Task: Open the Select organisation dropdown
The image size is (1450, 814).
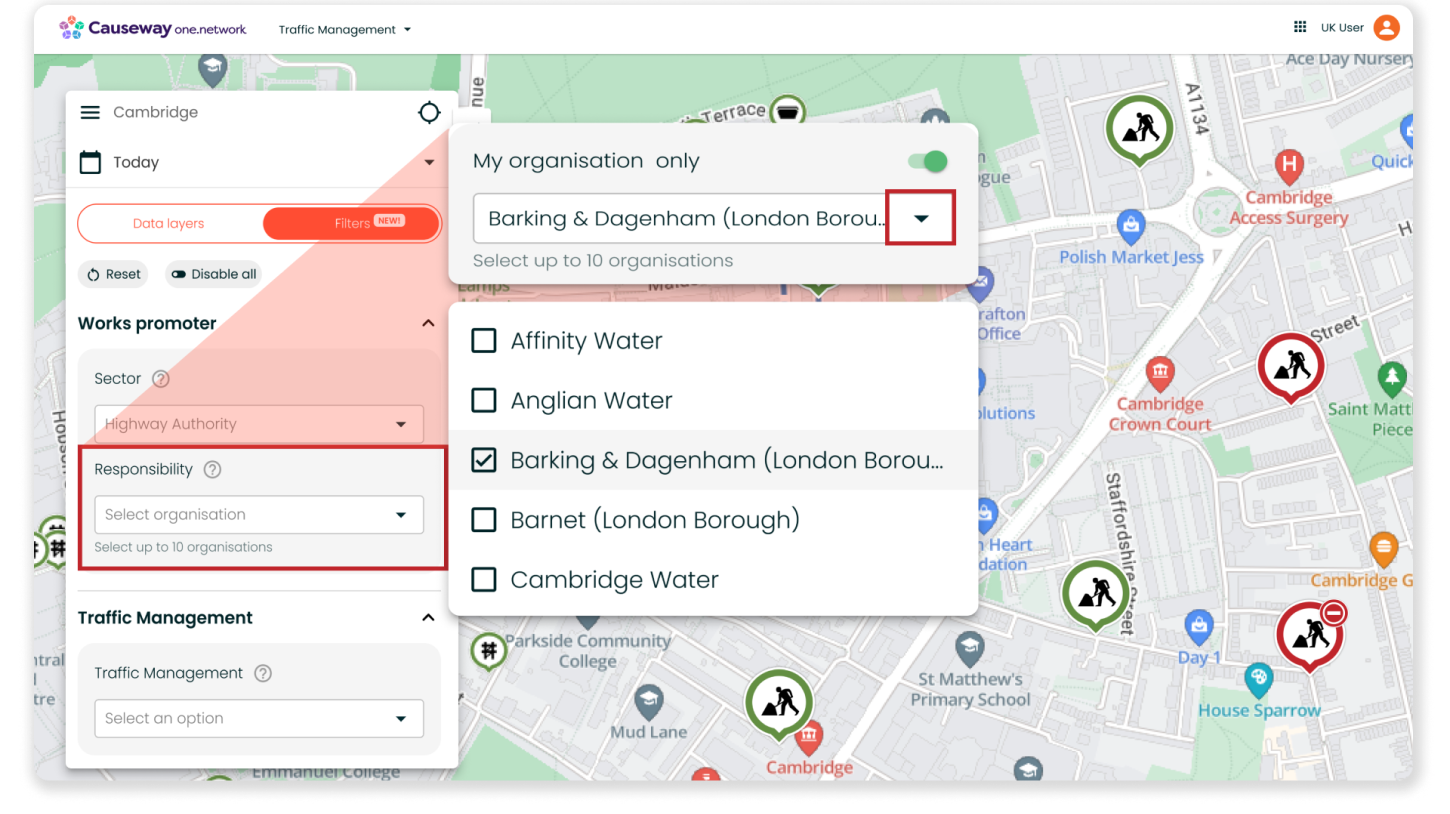Action: 259,515
